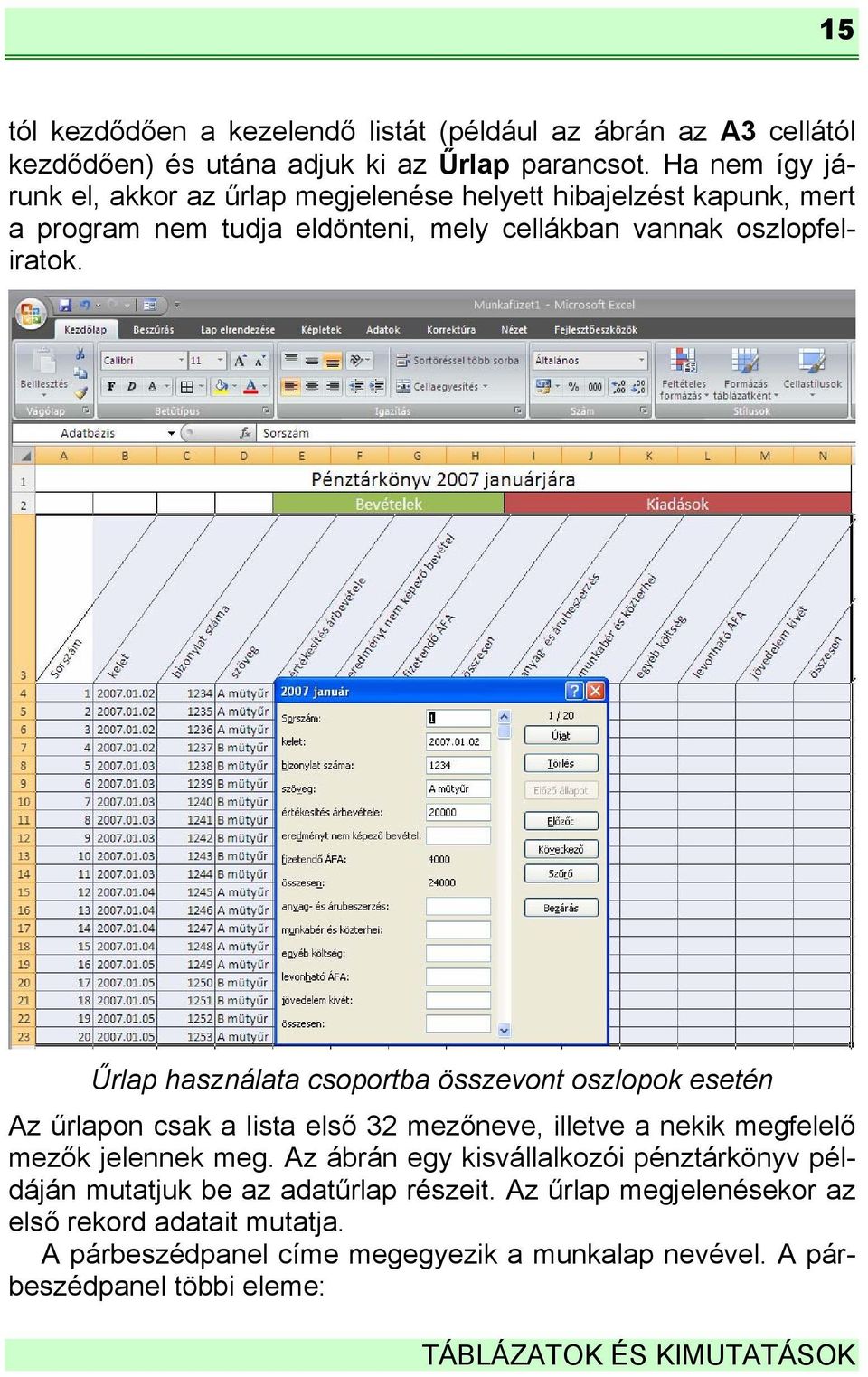Open Betűtípus group dialog launcher
Screen dimensions: 868x1377
[266, 411]
